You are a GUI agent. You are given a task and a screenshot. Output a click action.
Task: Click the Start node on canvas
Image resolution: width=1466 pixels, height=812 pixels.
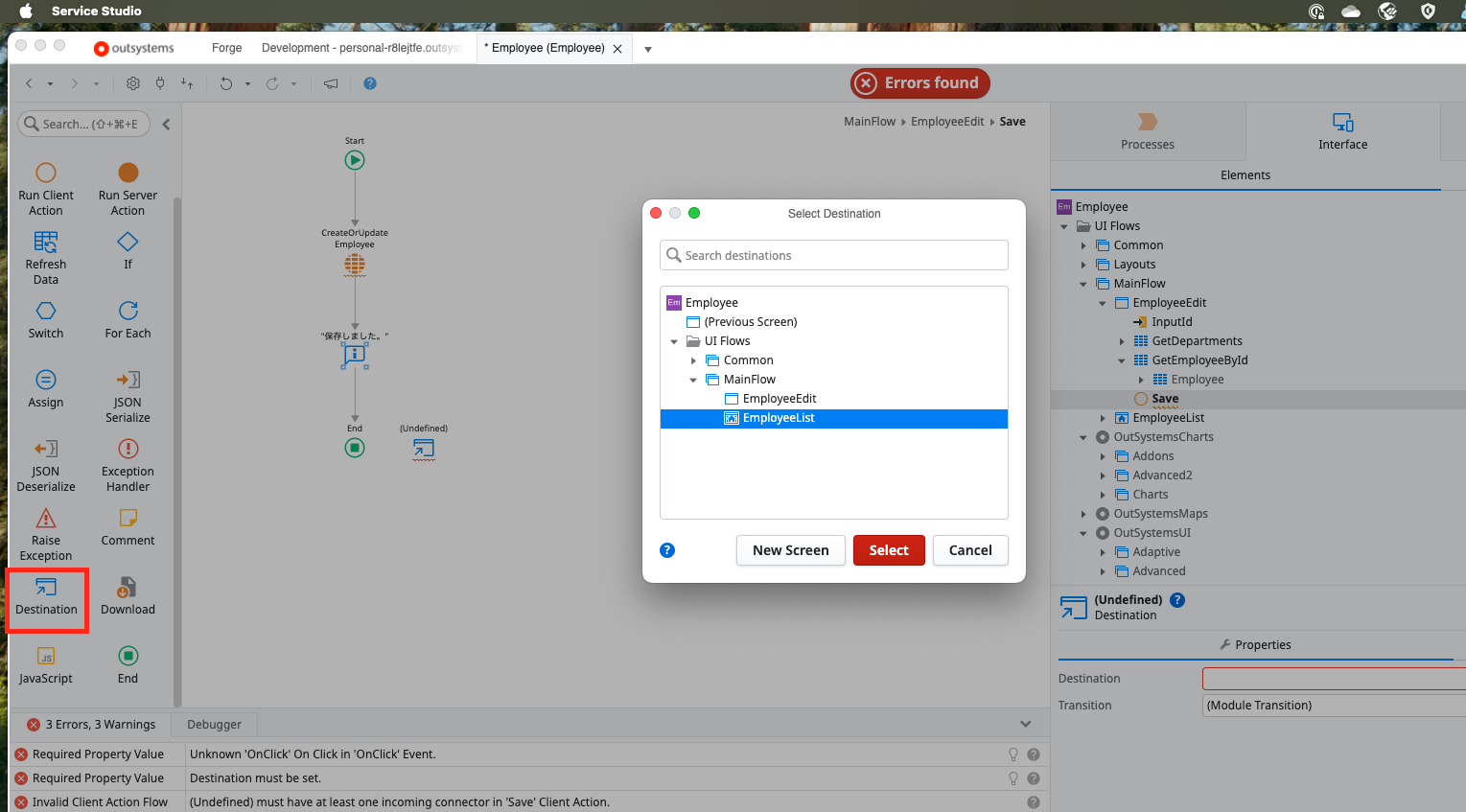[x=355, y=160]
